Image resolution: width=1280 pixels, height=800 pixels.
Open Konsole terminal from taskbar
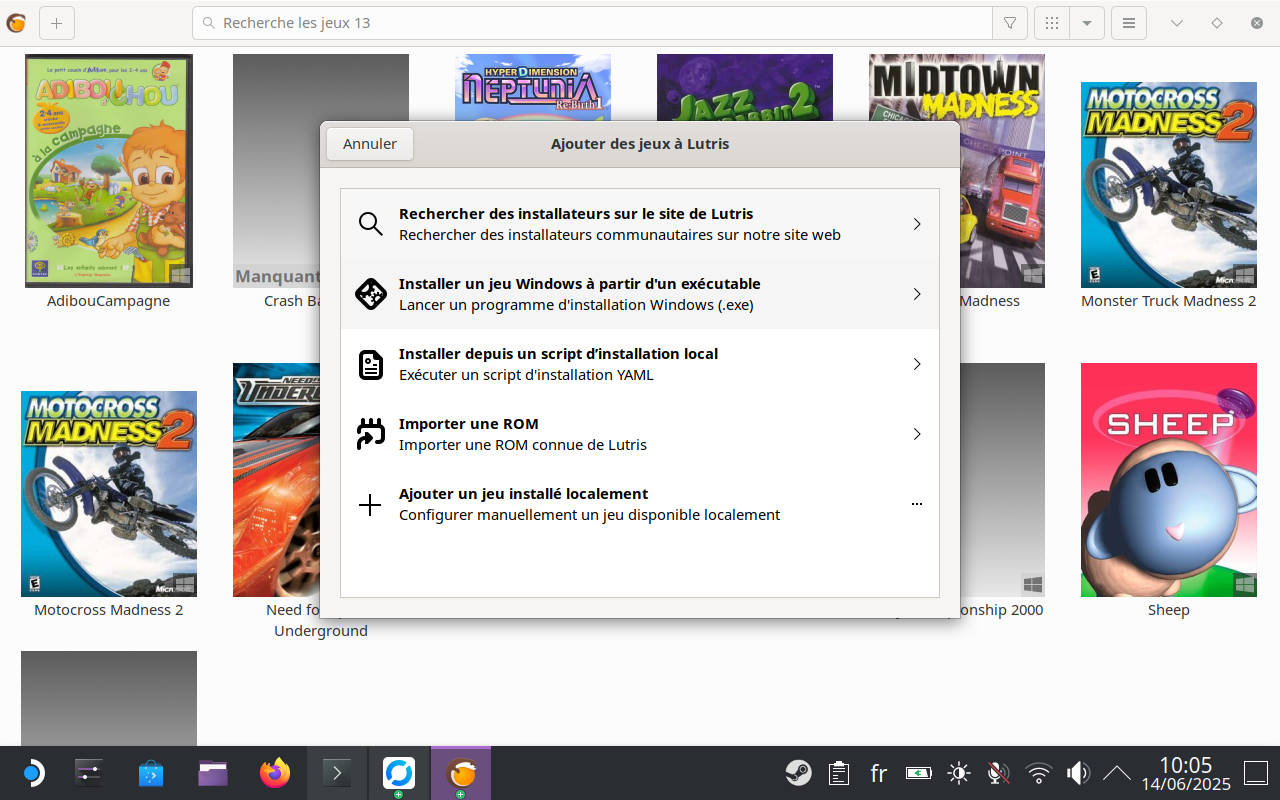click(337, 773)
